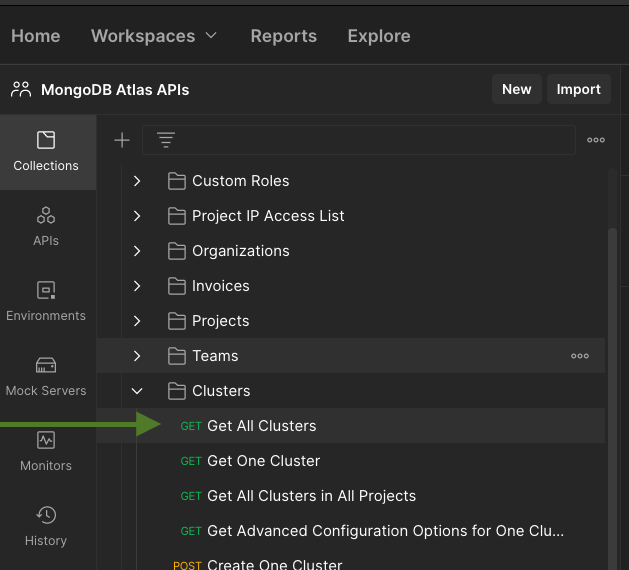Screen dimensions: 629x570
Task: Expand the Organizations folder chevron
Action: point(137,251)
